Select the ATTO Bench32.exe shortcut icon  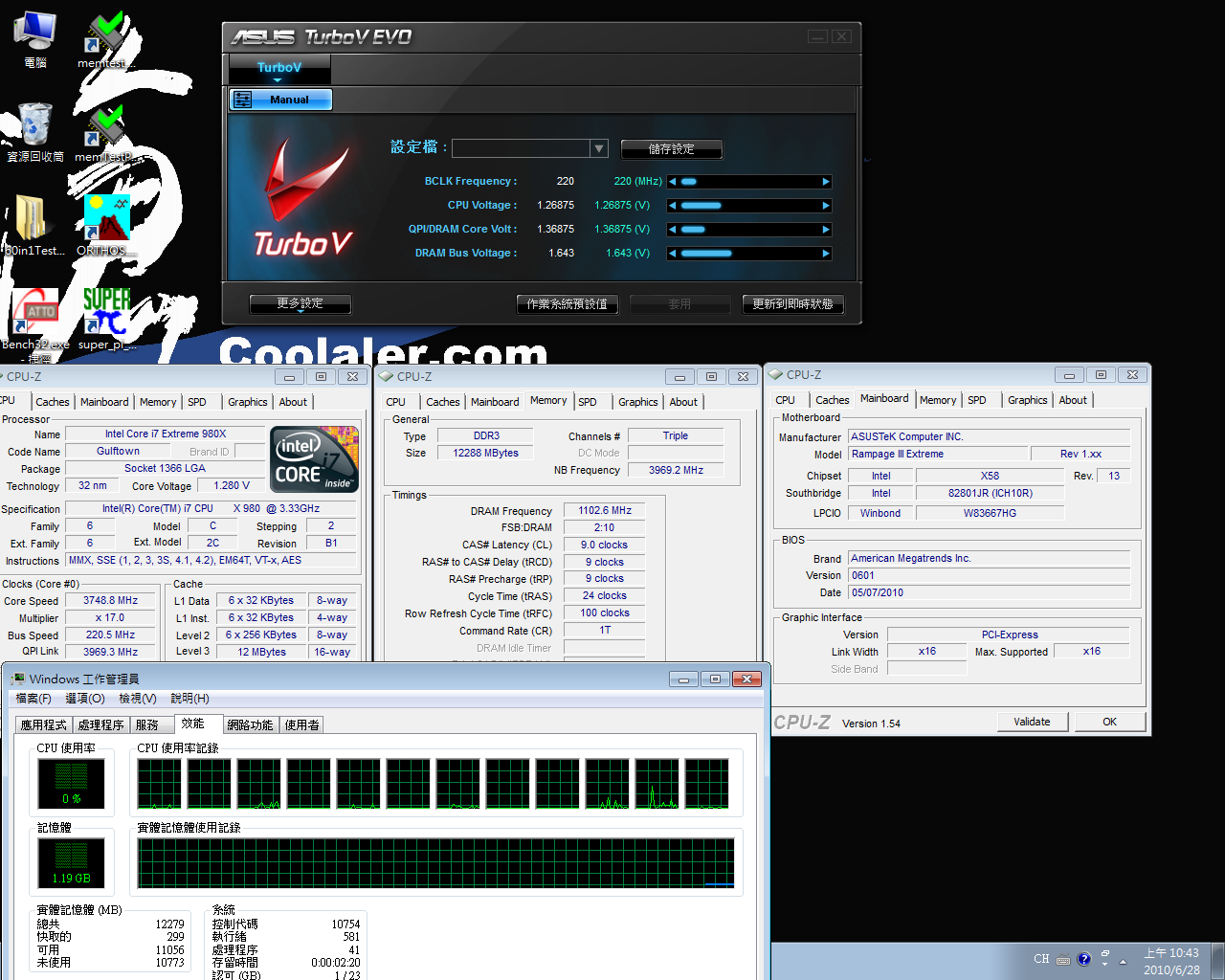click(x=35, y=321)
